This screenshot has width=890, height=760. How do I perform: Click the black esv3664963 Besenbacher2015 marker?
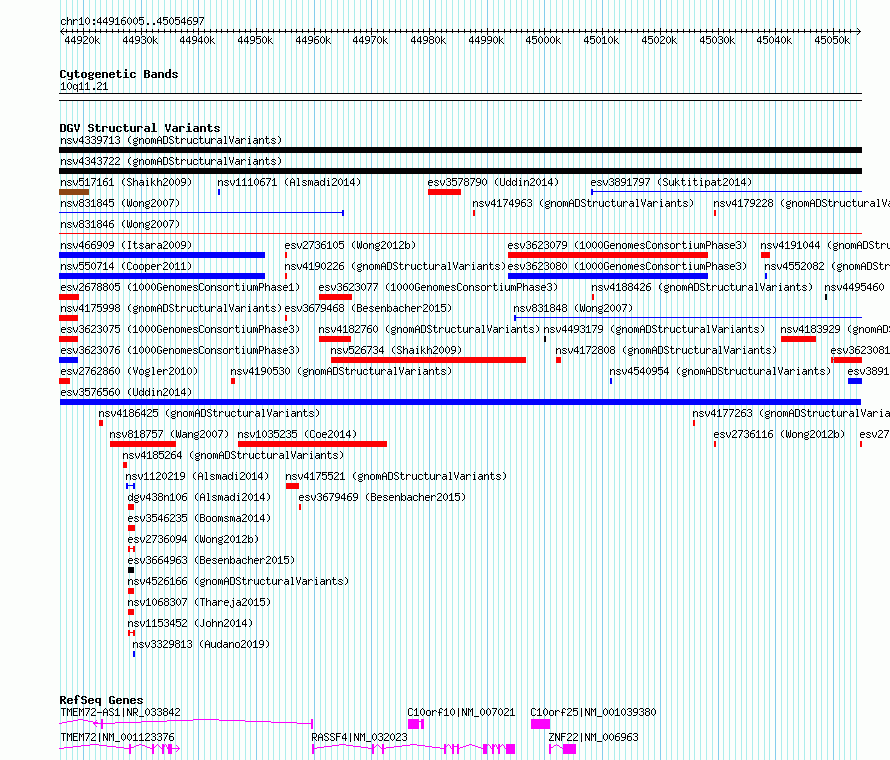(131, 570)
